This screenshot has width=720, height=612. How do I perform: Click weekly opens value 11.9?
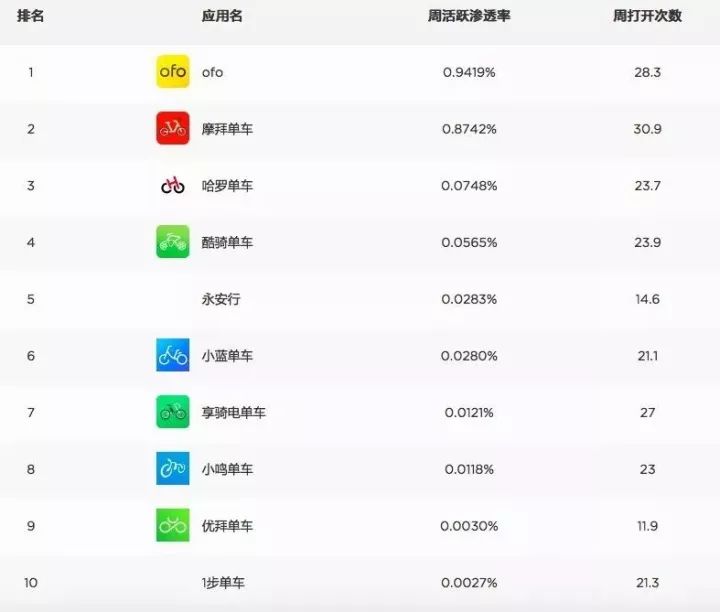coord(647,526)
